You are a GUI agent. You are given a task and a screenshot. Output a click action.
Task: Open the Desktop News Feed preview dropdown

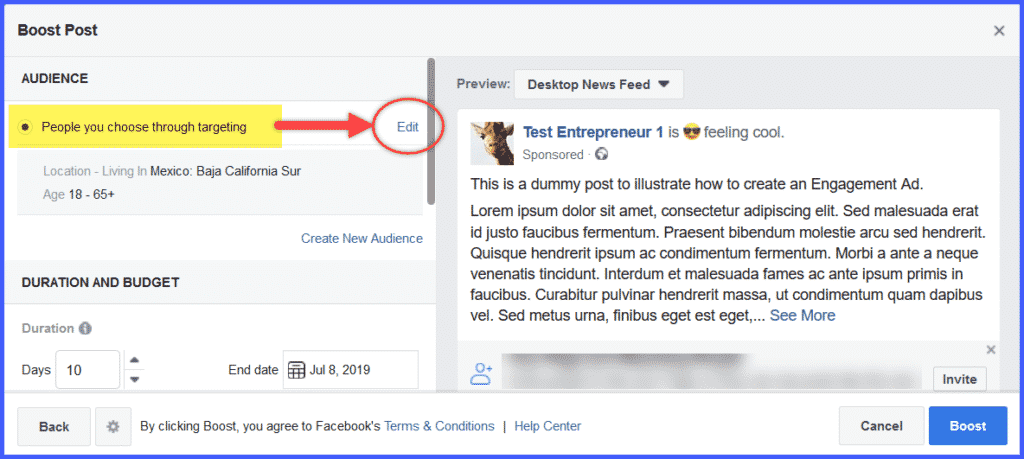tap(599, 84)
